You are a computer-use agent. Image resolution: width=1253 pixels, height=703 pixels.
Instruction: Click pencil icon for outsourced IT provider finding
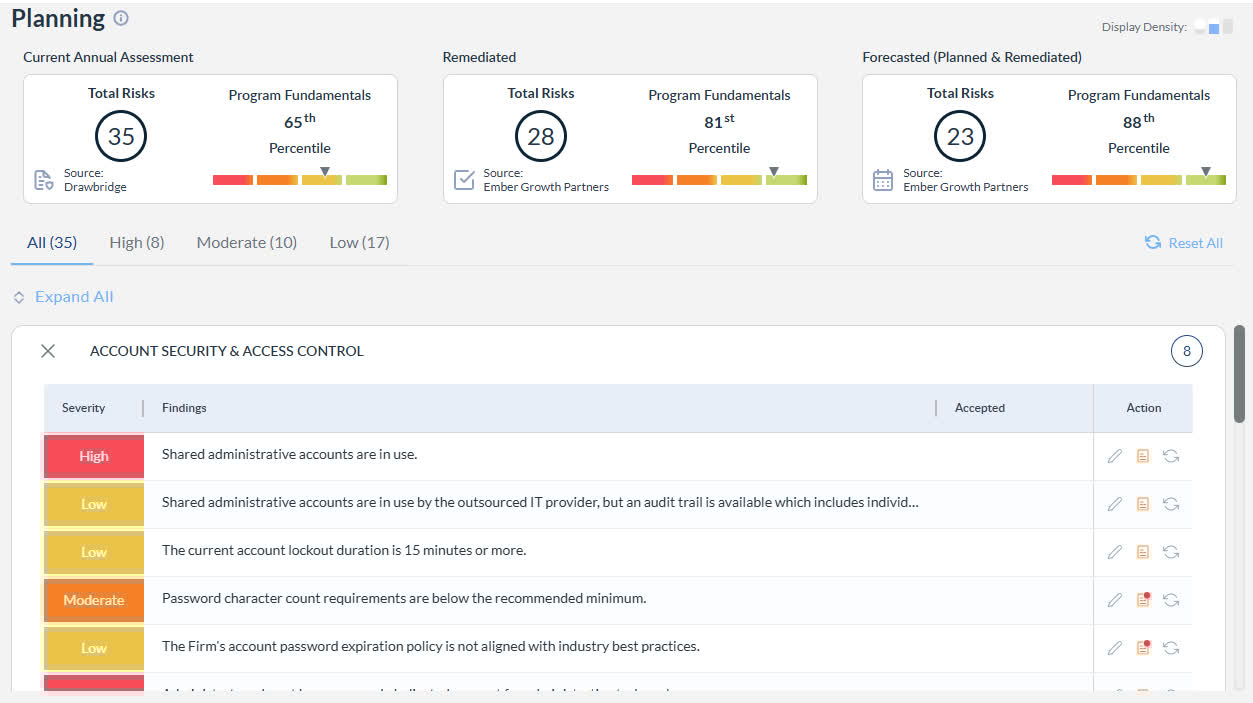(x=1115, y=504)
